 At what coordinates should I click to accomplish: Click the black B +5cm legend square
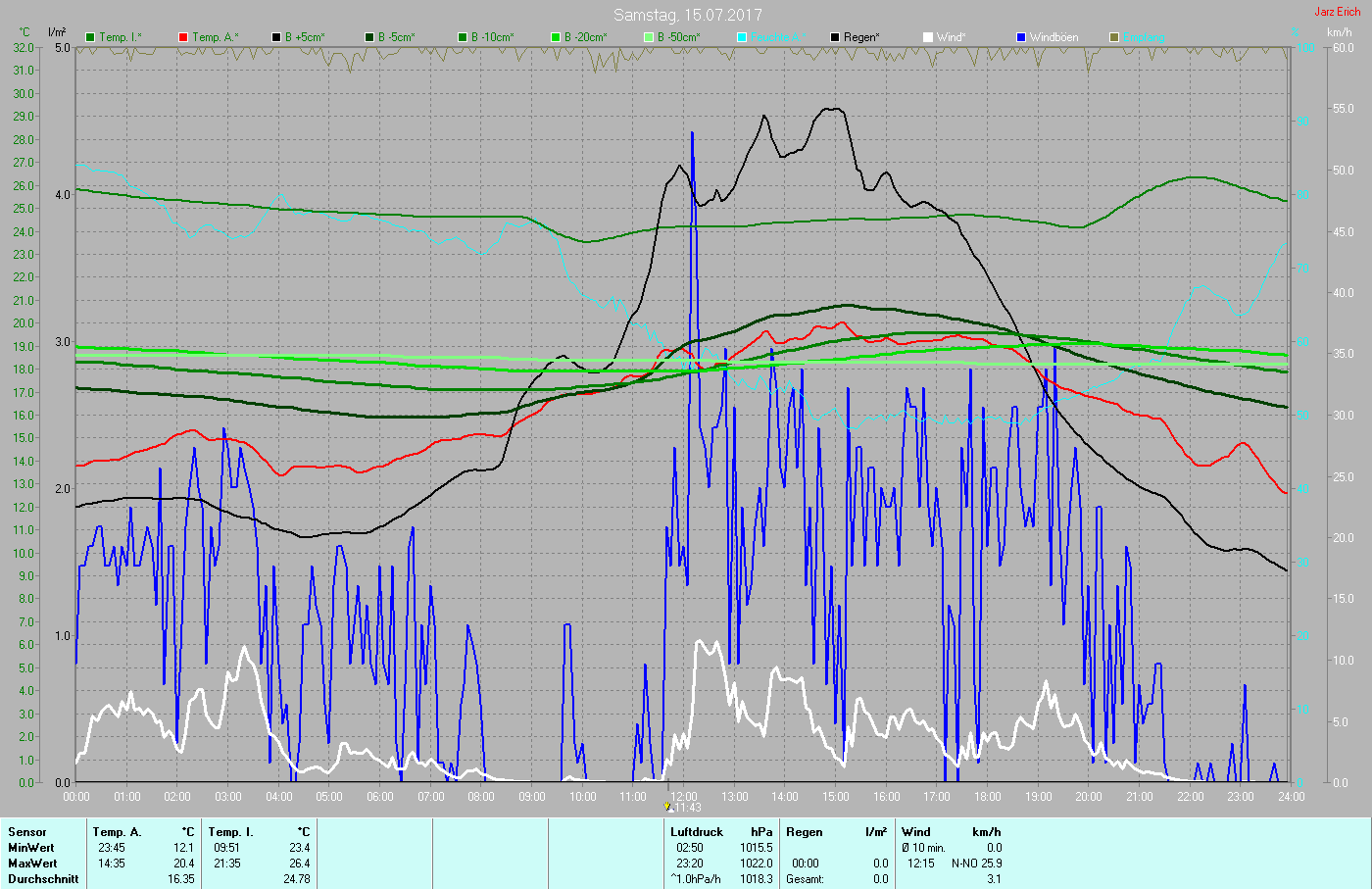(x=276, y=37)
